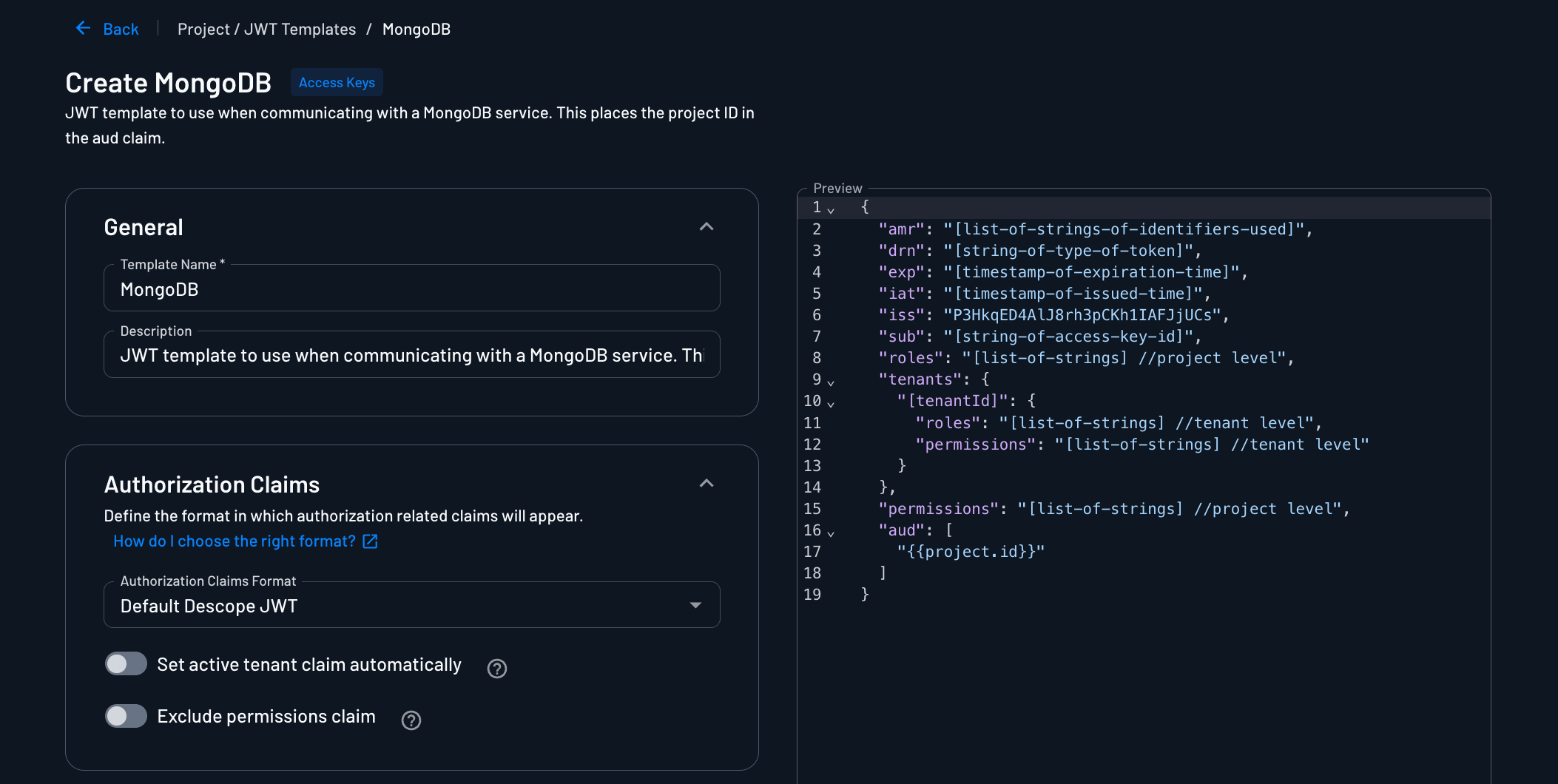Image resolution: width=1558 pixels, height=784 pixels.
Task: Click the "[tenantId]" key in preview
Action: point(953,401)
